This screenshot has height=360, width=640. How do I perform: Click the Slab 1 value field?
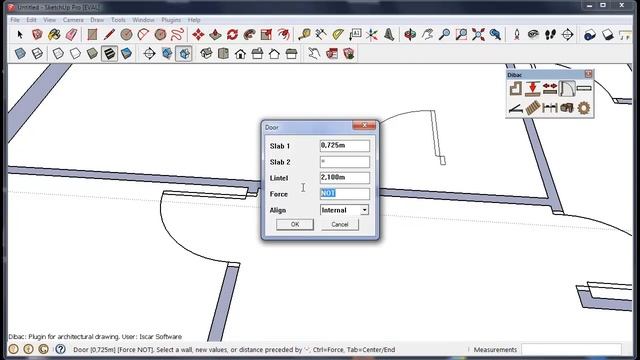344,146
